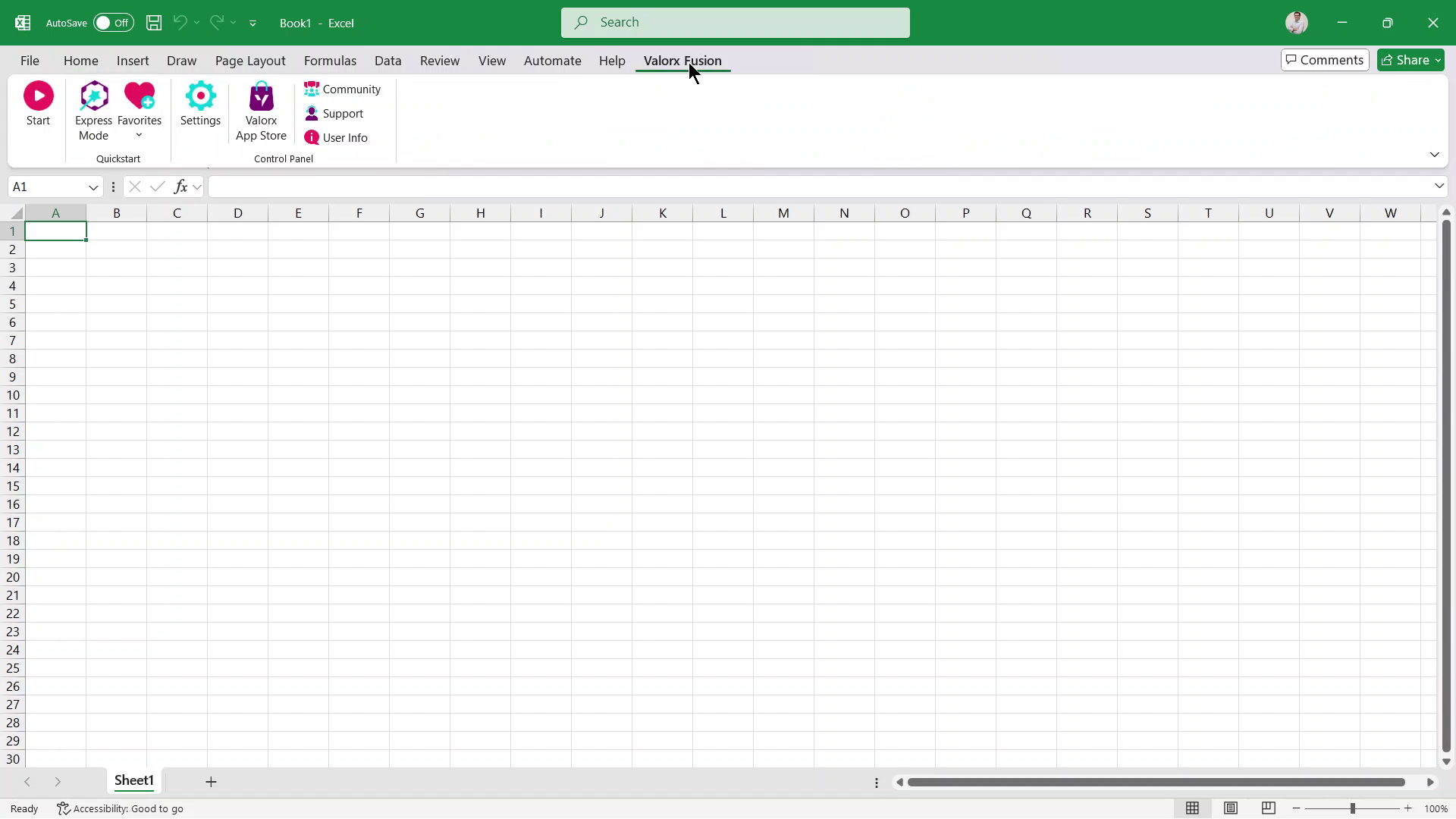Click the Valorx Fusion Start button
The image size is (1456, 819).
38,104
